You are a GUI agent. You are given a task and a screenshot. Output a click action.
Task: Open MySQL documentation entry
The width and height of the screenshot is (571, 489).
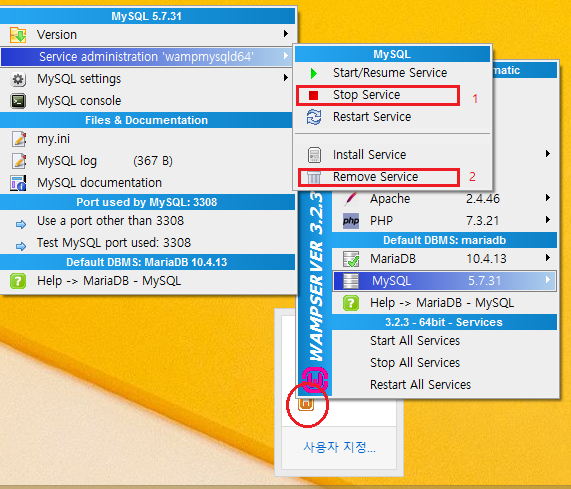(x=147, y=183)
